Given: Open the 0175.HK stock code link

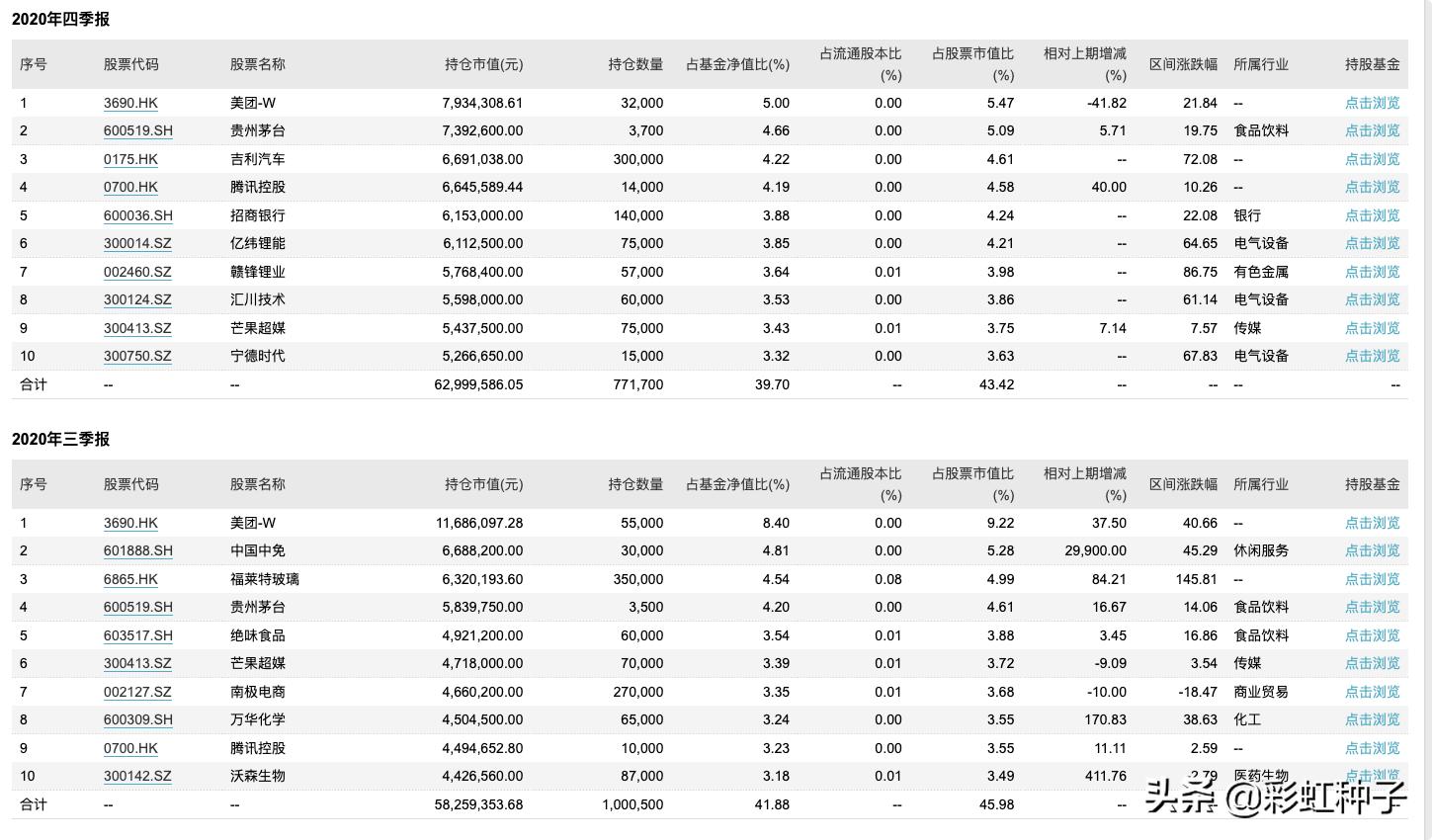Looking at the screenshot, I should [130, 159].
